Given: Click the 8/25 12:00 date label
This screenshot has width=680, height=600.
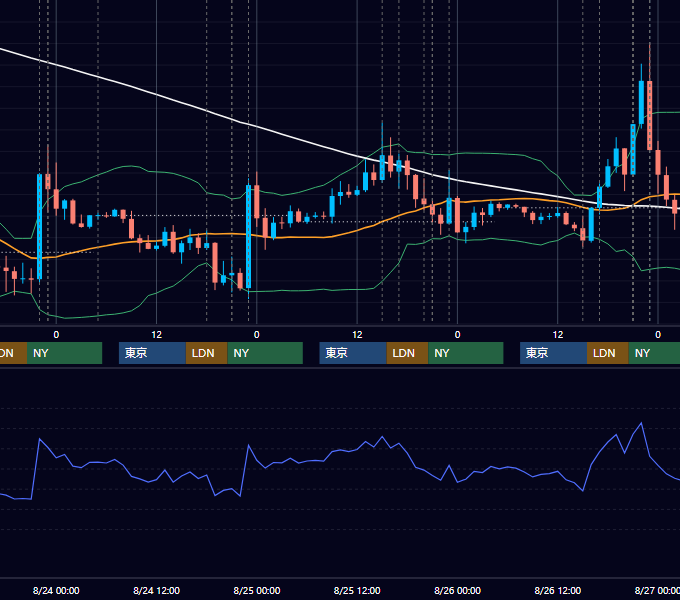Looking at the screenshot, I should click(x=357, y=590).
